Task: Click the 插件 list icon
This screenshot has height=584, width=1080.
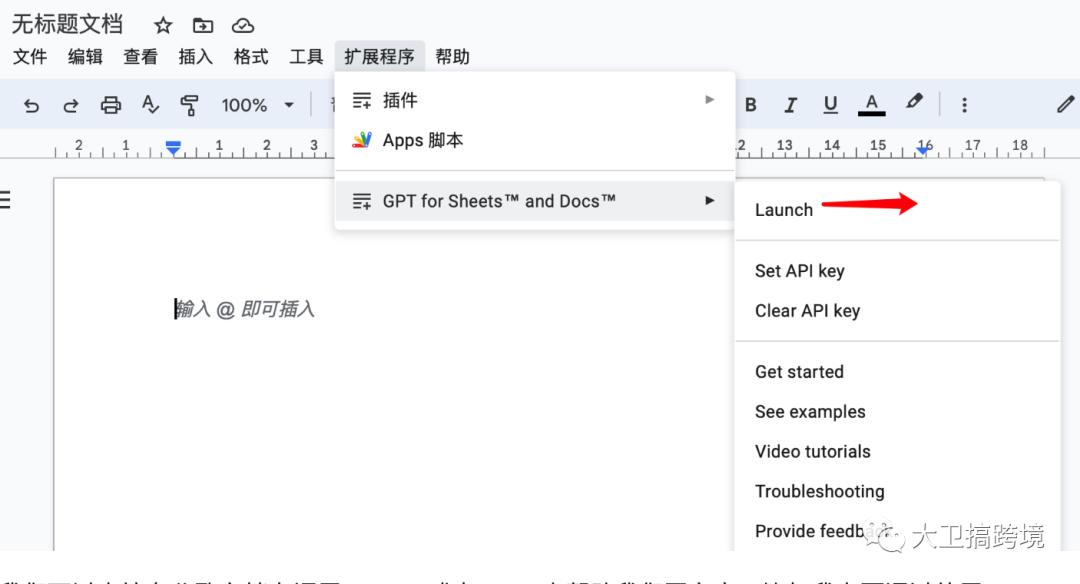Action: pos(362,101)
